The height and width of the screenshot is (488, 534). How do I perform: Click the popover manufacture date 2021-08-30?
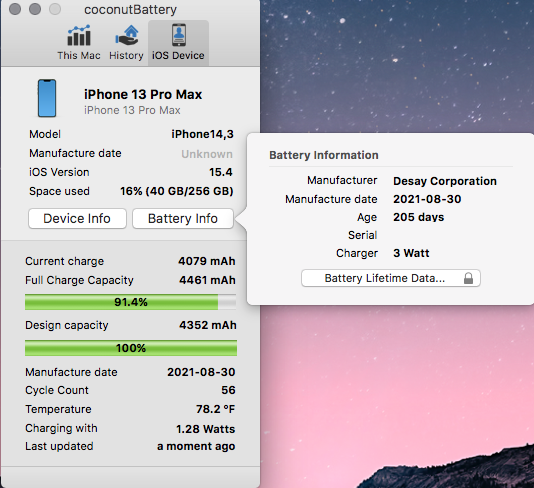[427, 199]
